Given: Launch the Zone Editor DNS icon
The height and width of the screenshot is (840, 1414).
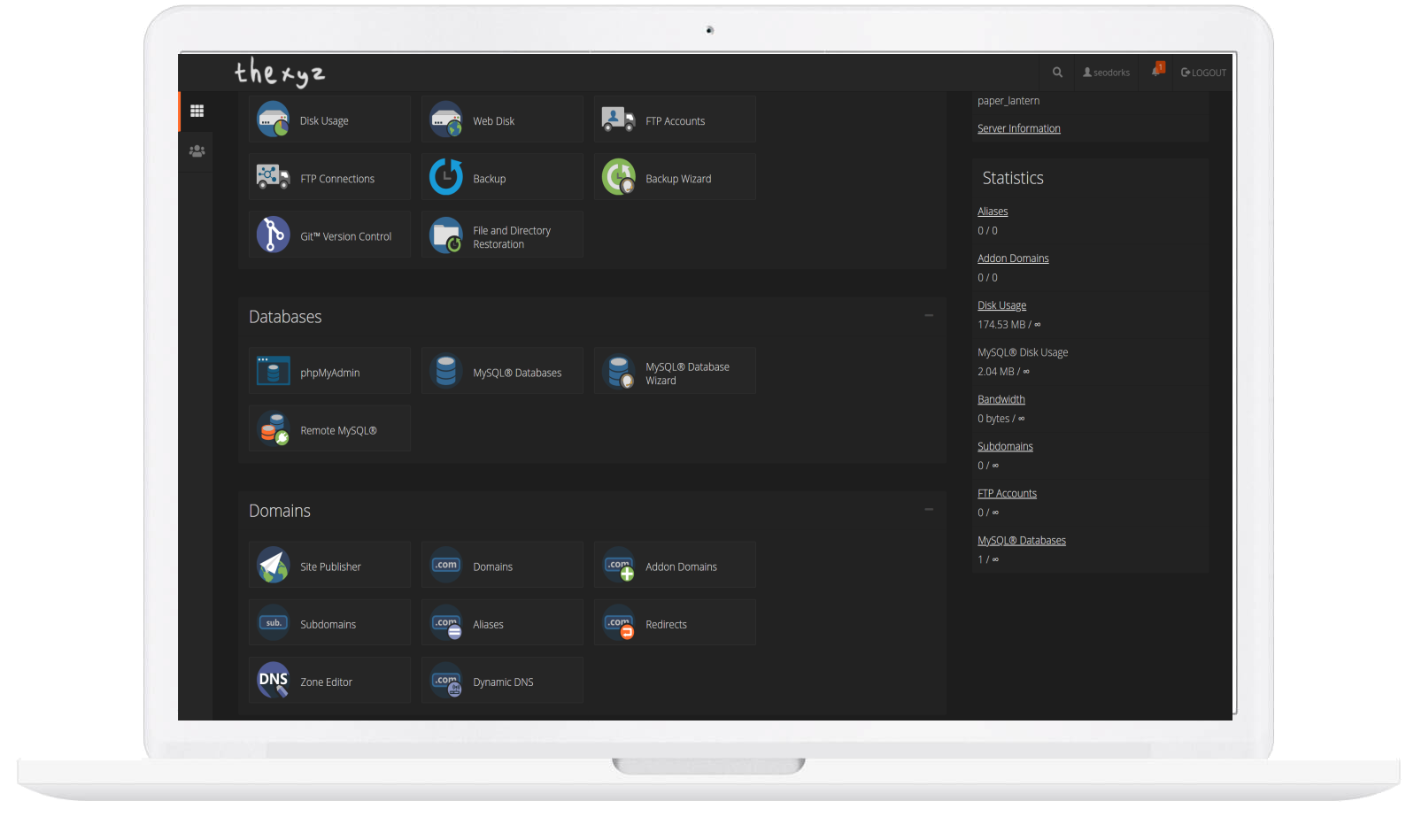Looking at the screenshot, I should click(274, 681).
